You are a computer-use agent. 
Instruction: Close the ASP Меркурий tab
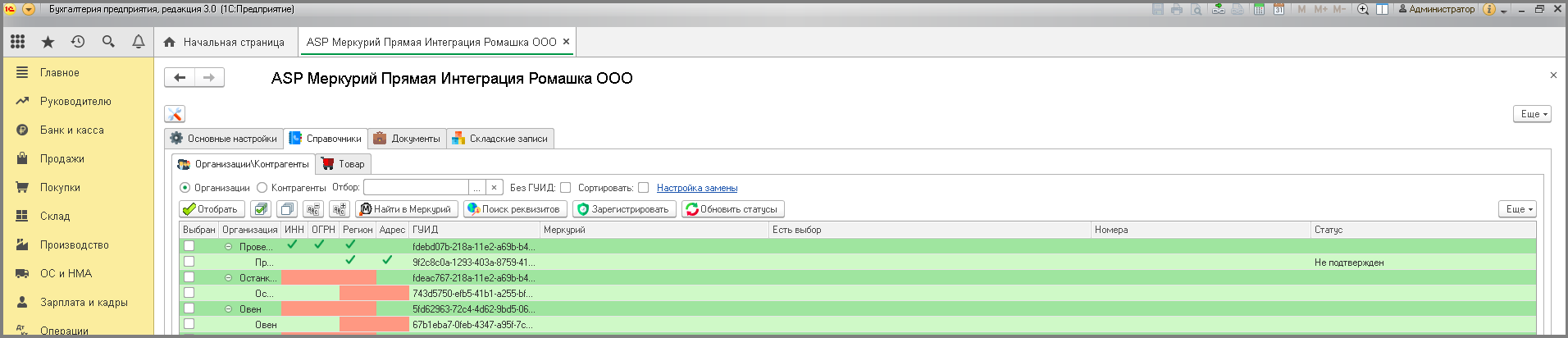566,41
